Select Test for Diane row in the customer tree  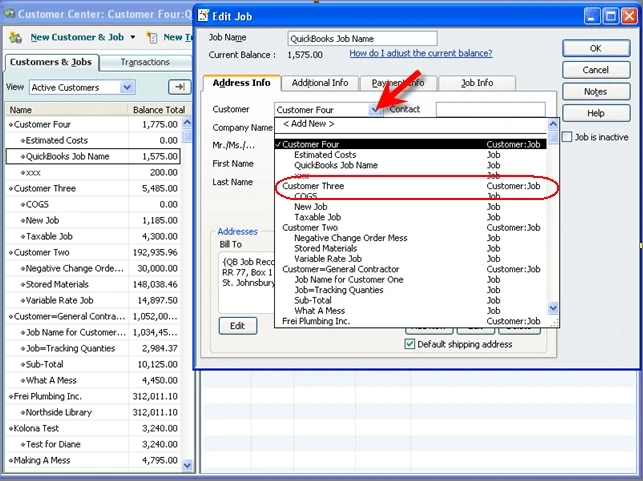pyautogui.click(x=93, y=445)
